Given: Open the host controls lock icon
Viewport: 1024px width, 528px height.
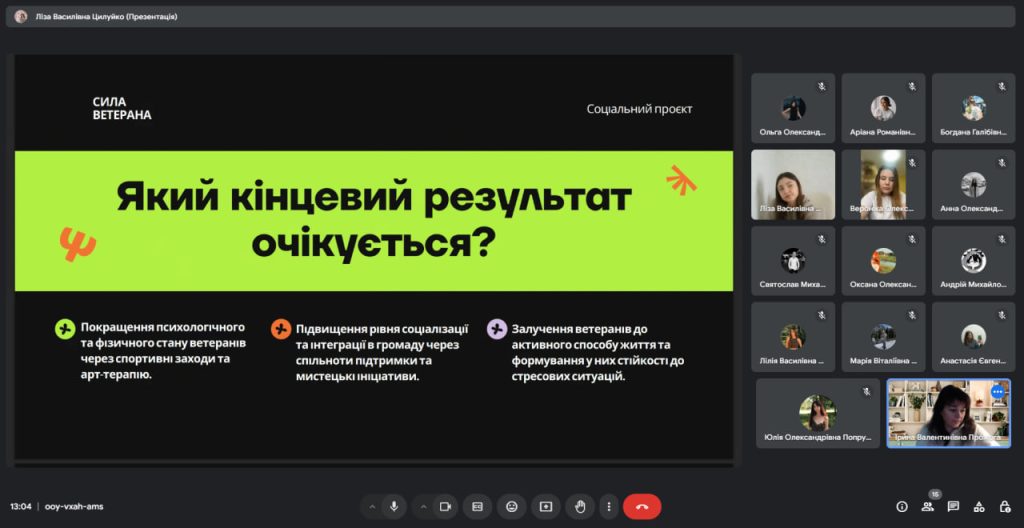Looking at the screenshot, I should click(x=1004, y=507).
